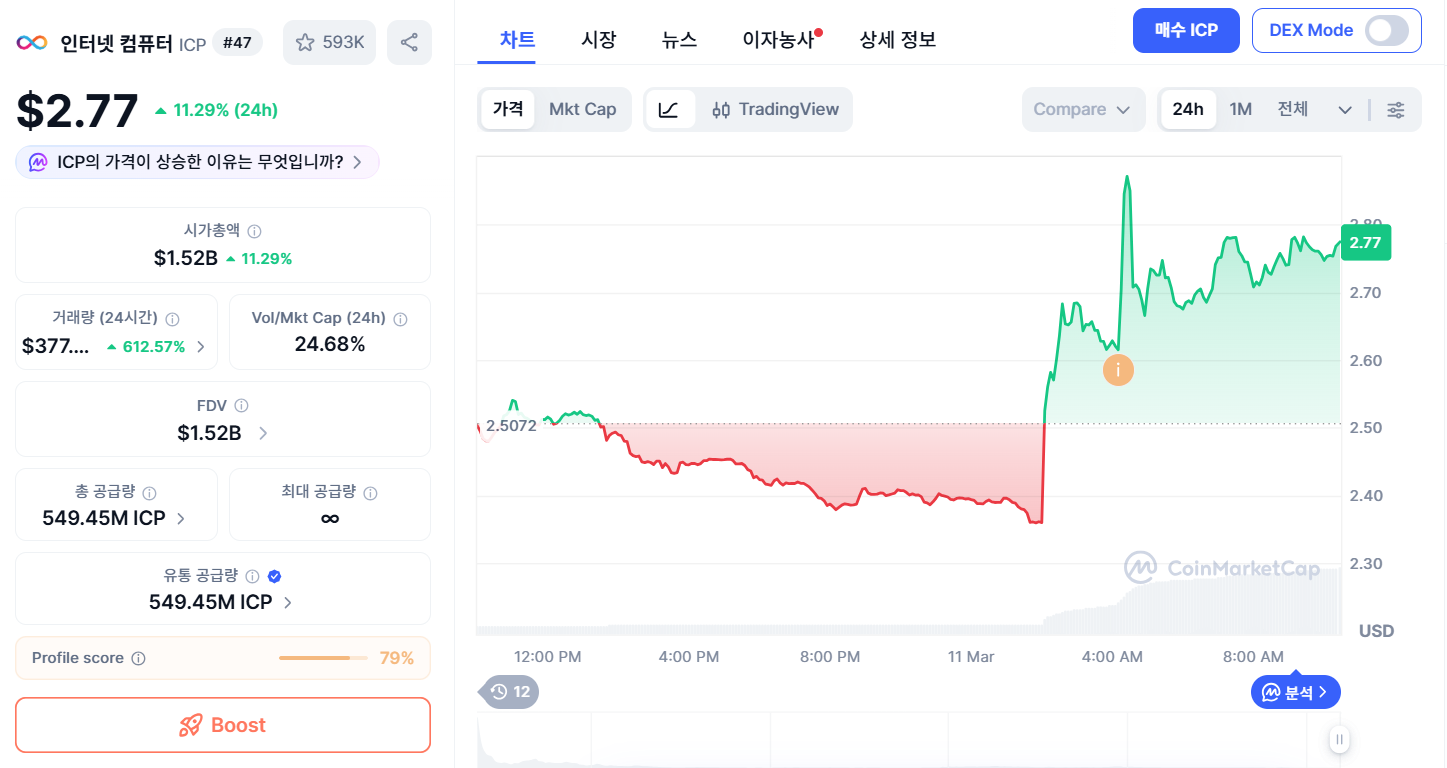Click info icon beside Vol/Mkt Cap (24h)
Screen dimensions: 1447x768
pyautogui.click(x=400, y=319)
